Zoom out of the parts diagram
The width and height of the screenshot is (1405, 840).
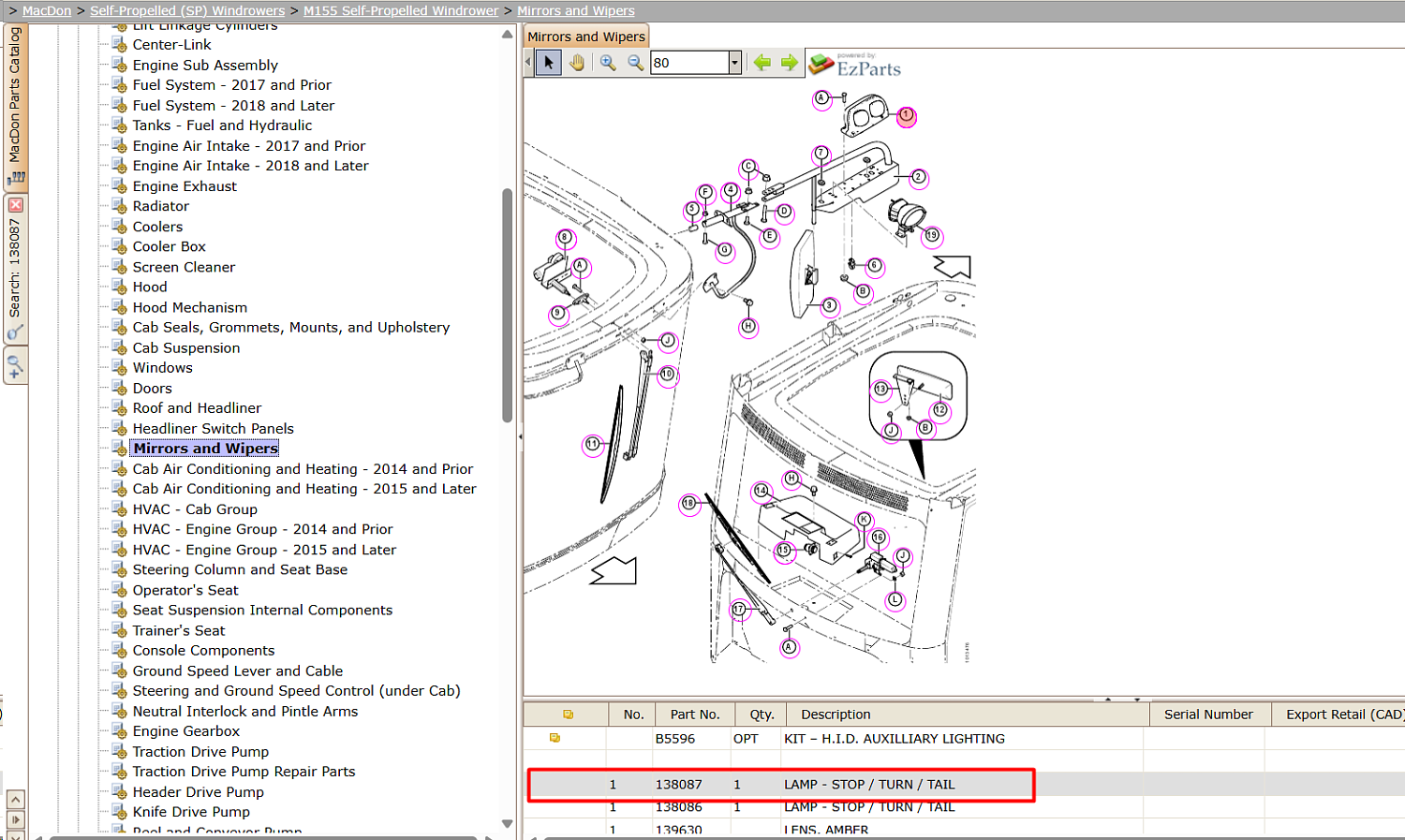click(636, 63)
